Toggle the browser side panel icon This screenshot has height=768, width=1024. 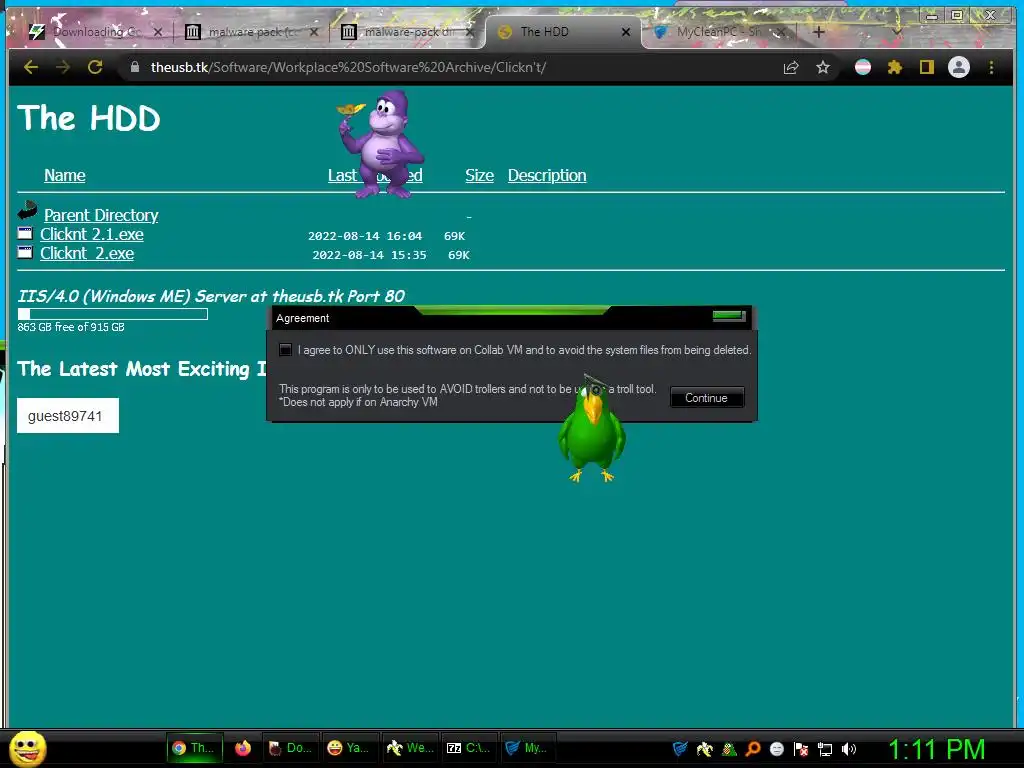[x=927, y=67]
